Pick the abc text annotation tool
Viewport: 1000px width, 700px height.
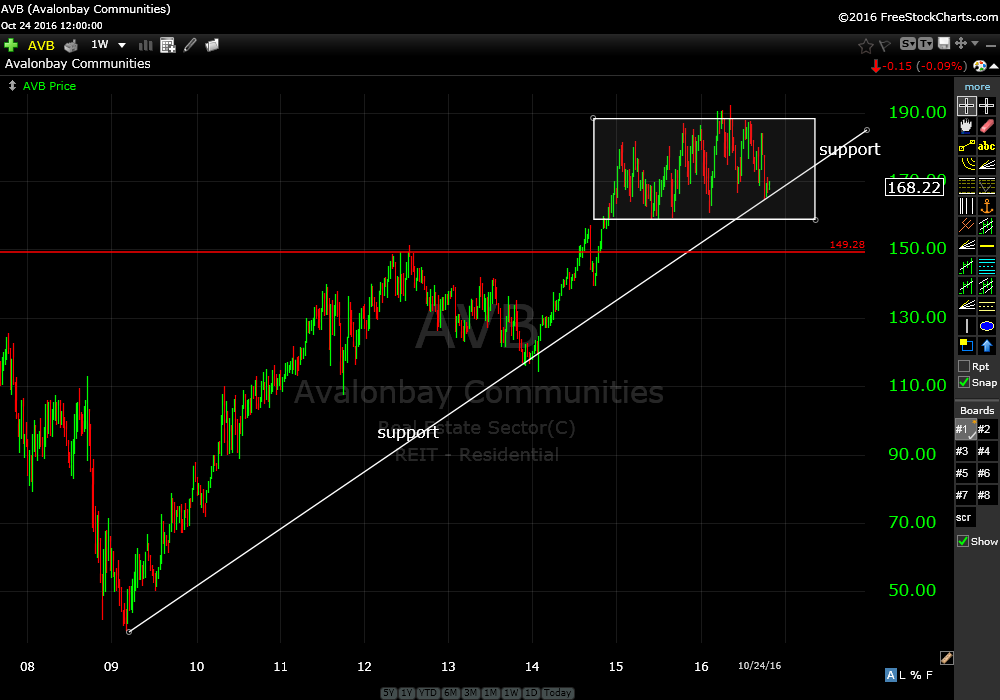[987, 146]
